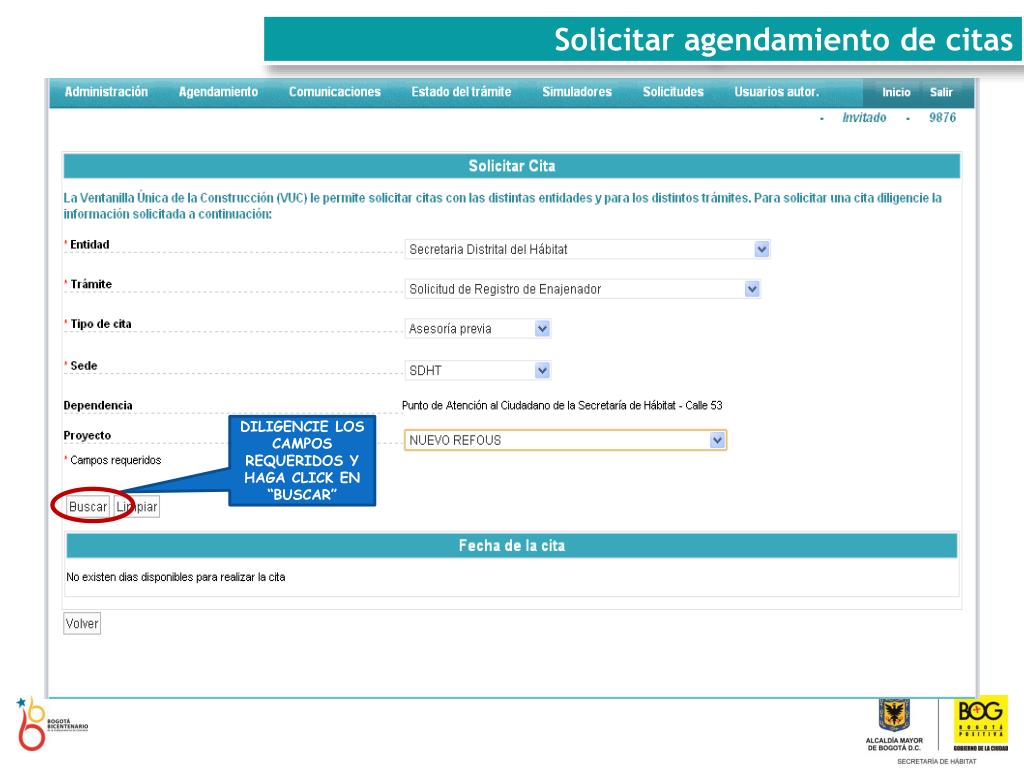The width and height of the screenshot is (1024, 768).
Task: Click the Solicitar Cita section header
Action: click(511, 166)
